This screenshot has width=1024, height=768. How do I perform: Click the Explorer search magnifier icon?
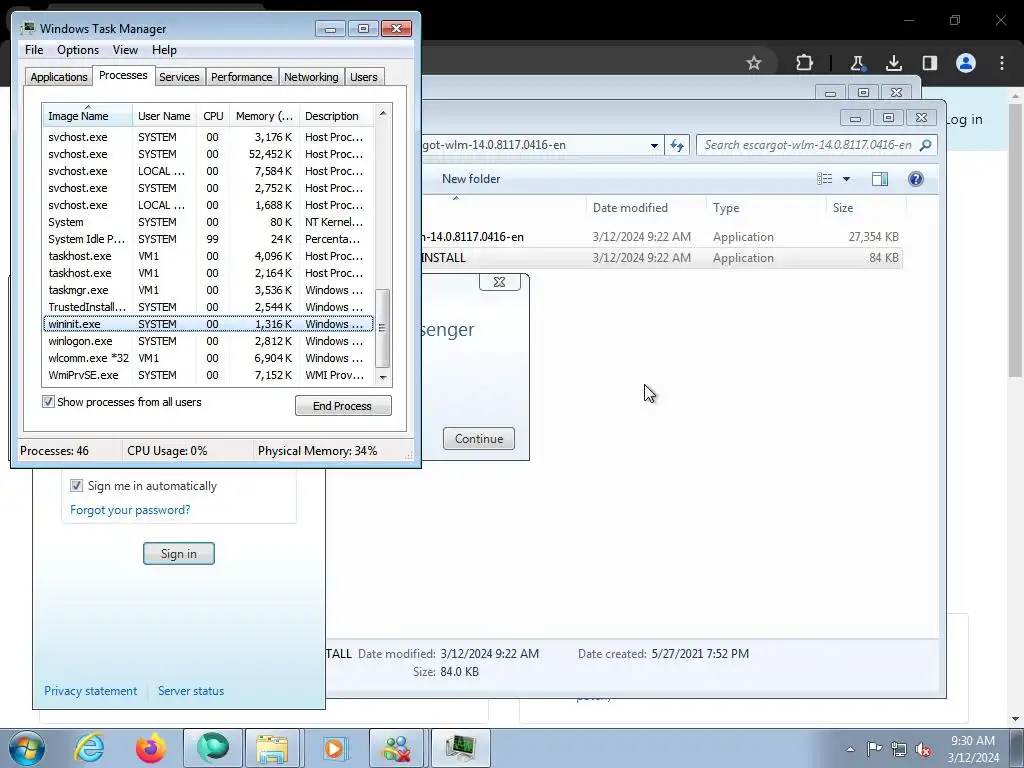coord(925,145)
